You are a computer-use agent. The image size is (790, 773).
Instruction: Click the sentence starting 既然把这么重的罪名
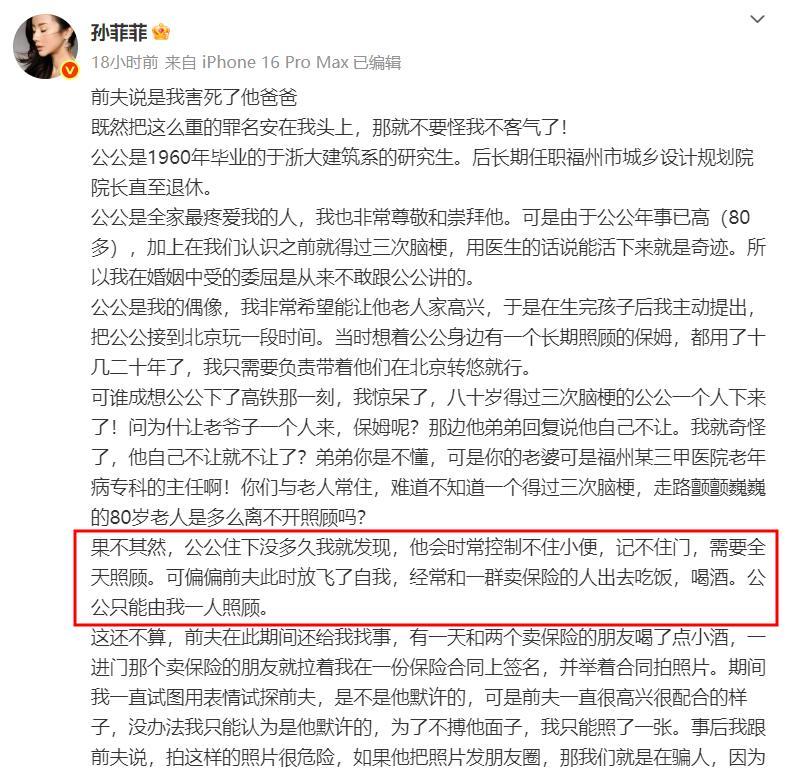click(x=330, y=127)
